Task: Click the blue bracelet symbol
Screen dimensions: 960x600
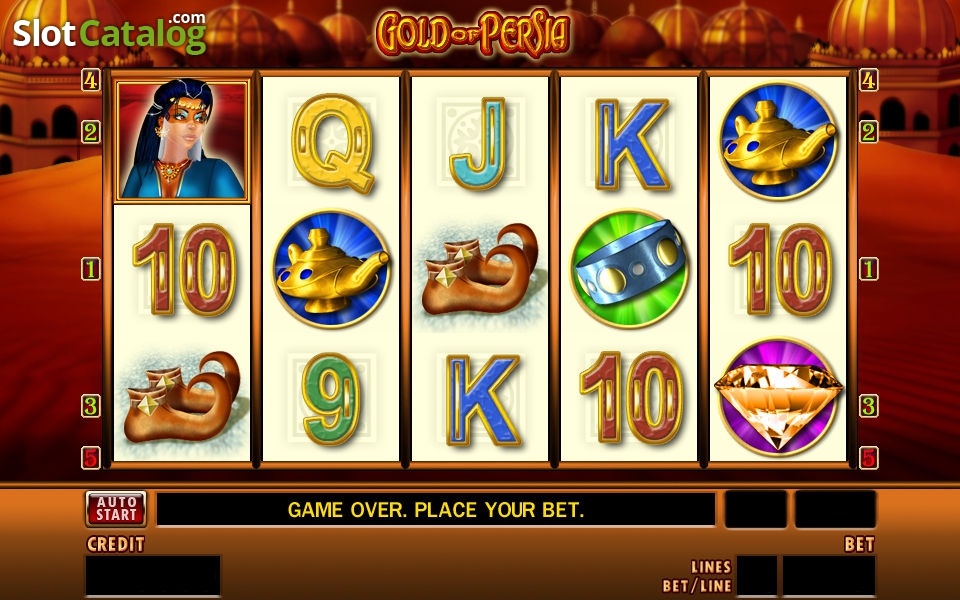Action: click(629, 269)
